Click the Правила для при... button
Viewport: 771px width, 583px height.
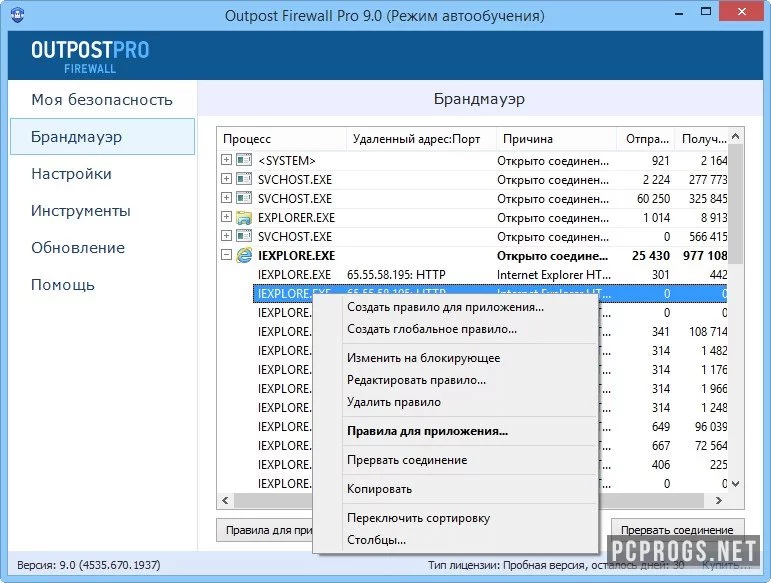tap(266, 530)
